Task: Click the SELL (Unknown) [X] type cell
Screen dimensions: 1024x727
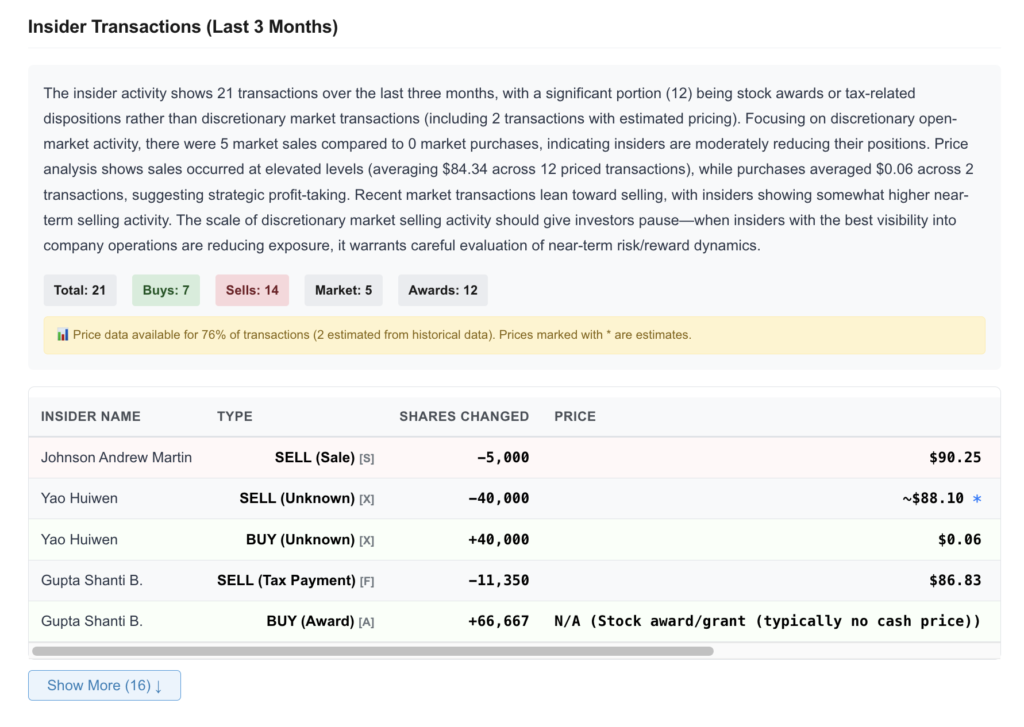Action: [307, 498]
